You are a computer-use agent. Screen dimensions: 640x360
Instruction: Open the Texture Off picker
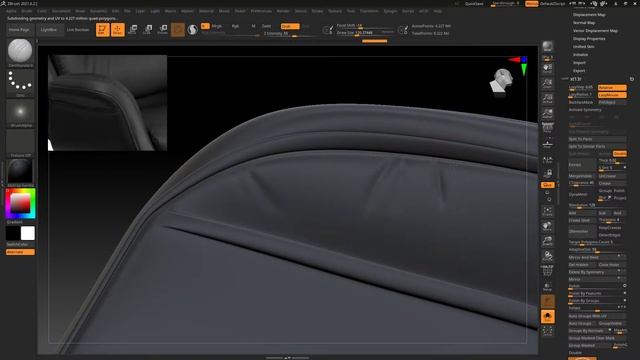click(x=20, y=143)
